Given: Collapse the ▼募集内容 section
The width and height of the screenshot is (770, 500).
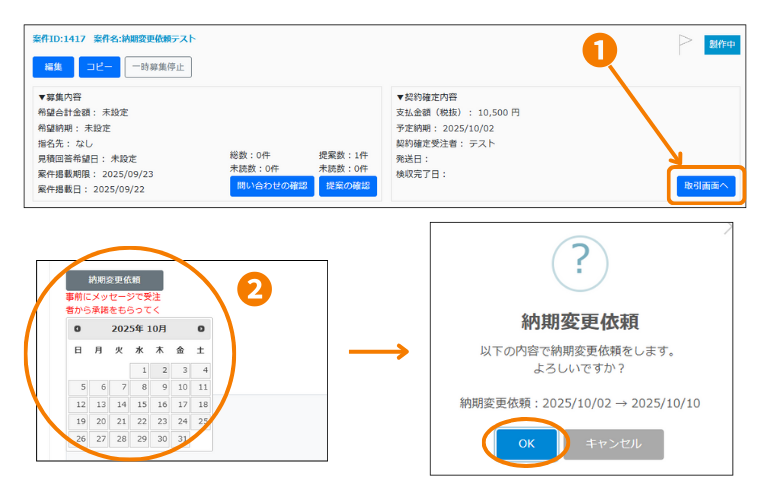Looking at the screenshot, I should pyautogui.click(x=62, y=97).
